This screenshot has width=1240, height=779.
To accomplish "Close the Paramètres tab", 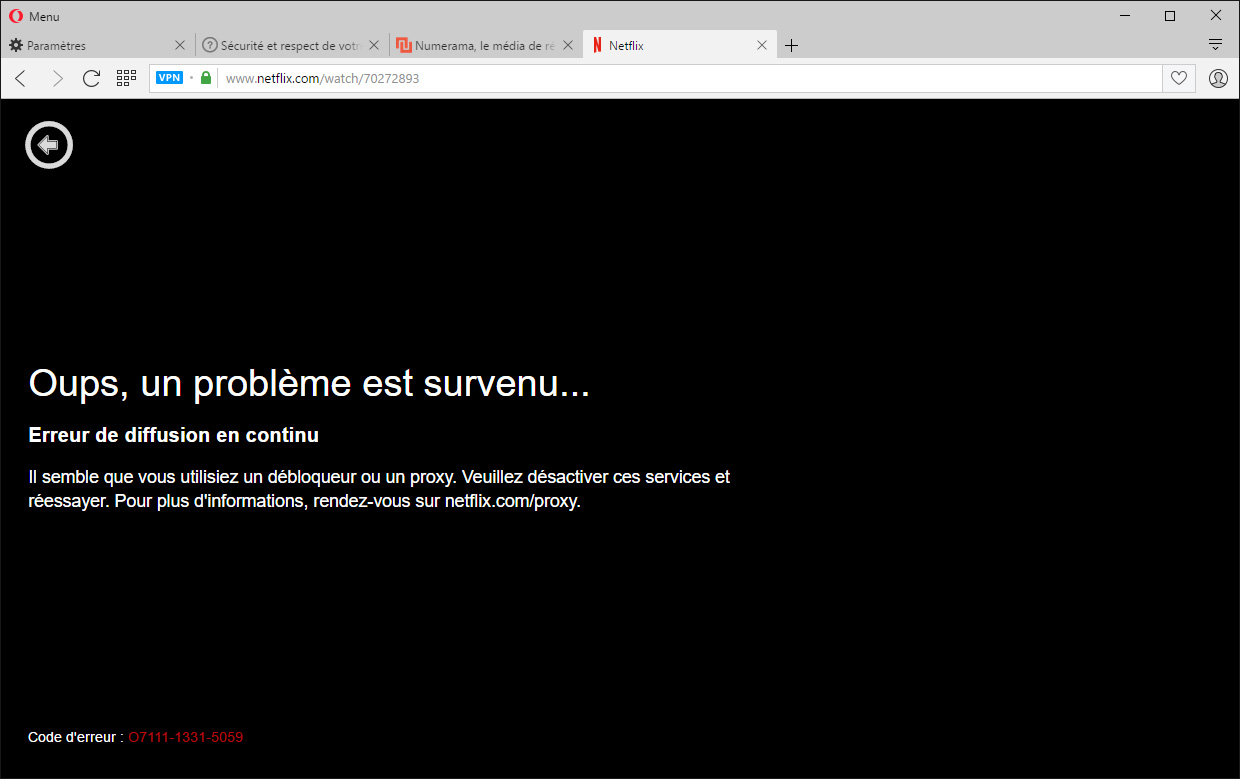I will 180,45.
